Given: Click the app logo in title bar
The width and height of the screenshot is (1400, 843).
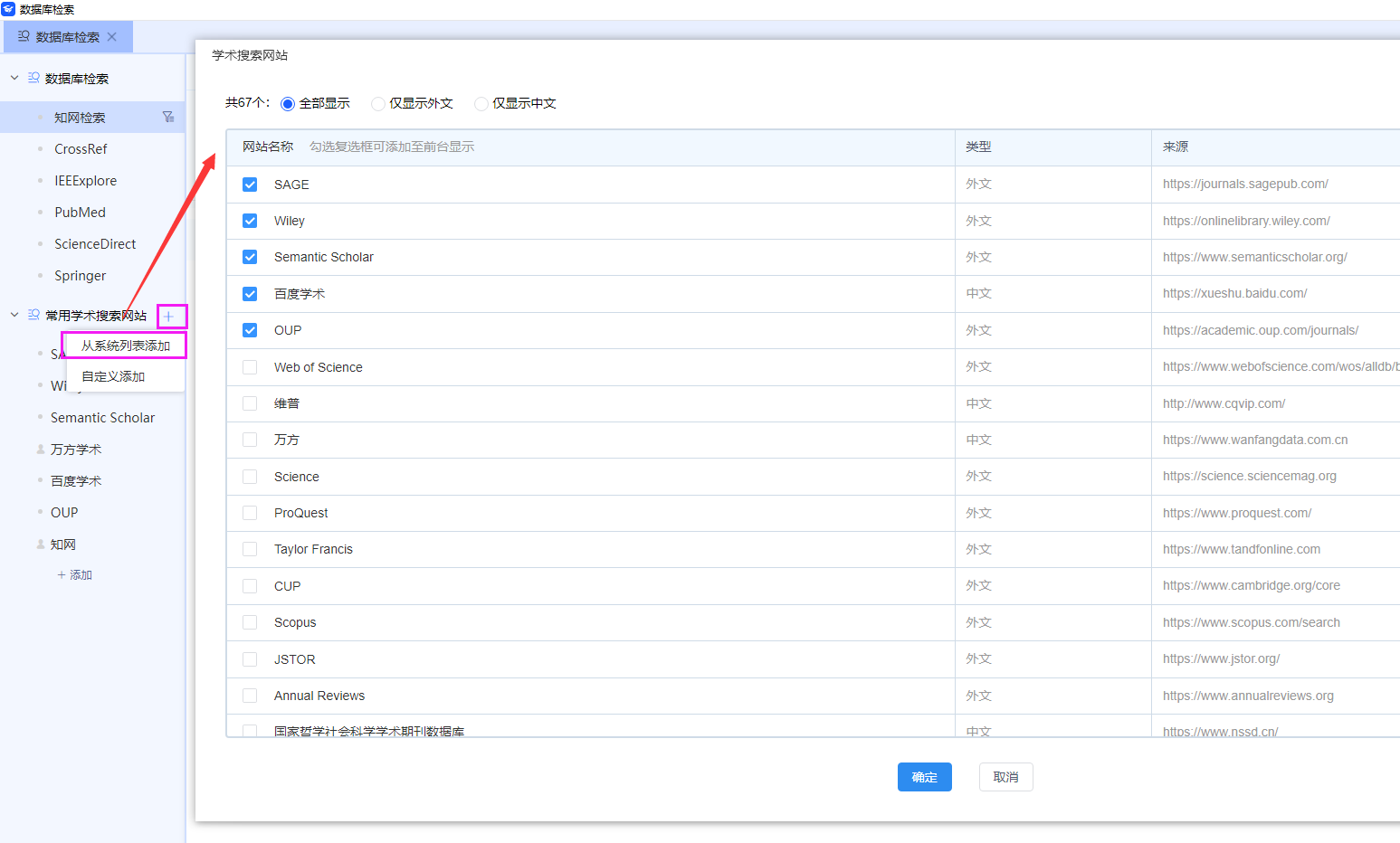Looking at the screenshot, I should click(8, 9).
